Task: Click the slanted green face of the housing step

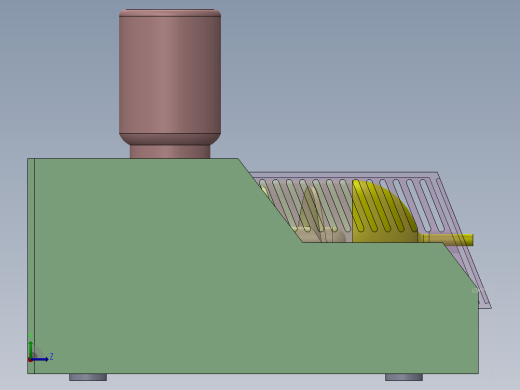Action: click(x=271, y=201)
